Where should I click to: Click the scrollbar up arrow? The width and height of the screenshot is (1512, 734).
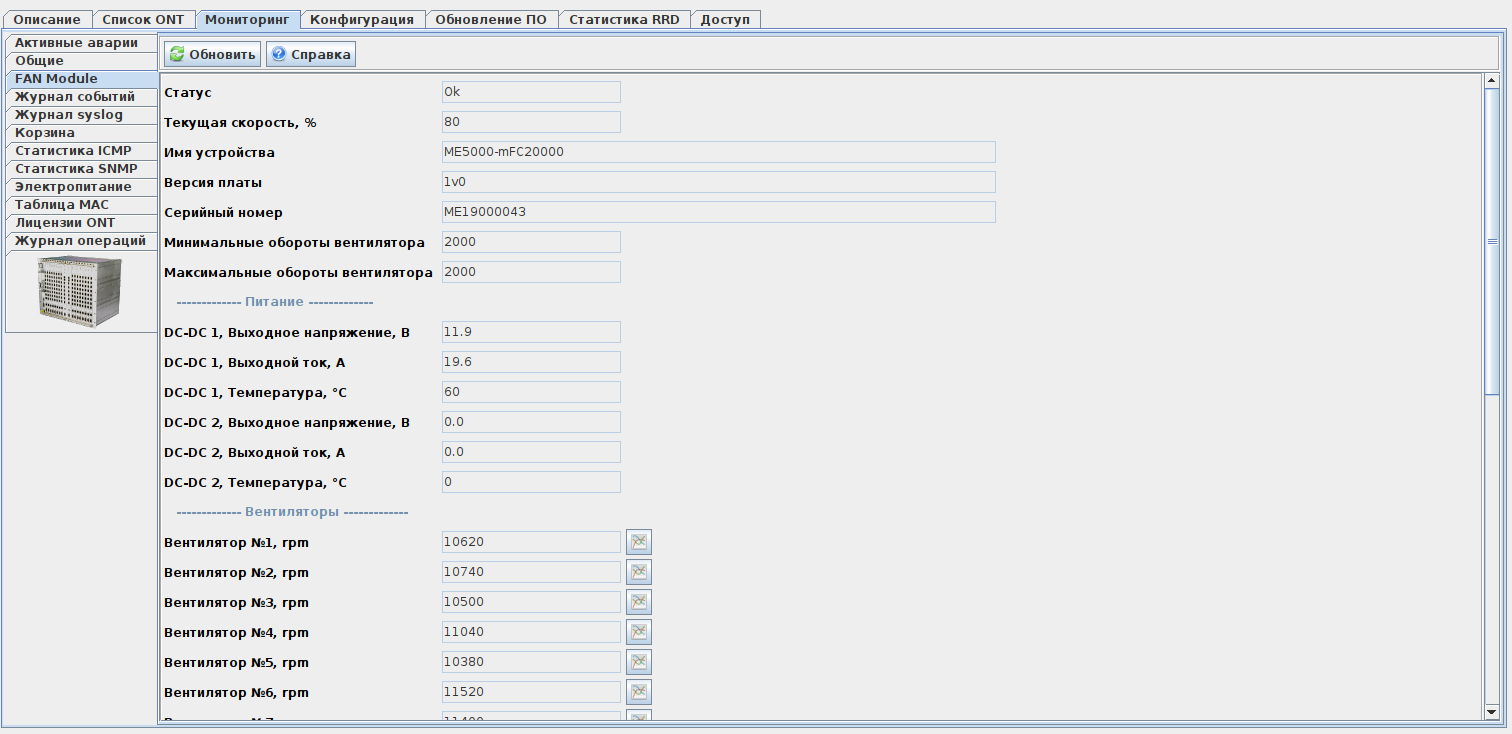point(1492,81)
